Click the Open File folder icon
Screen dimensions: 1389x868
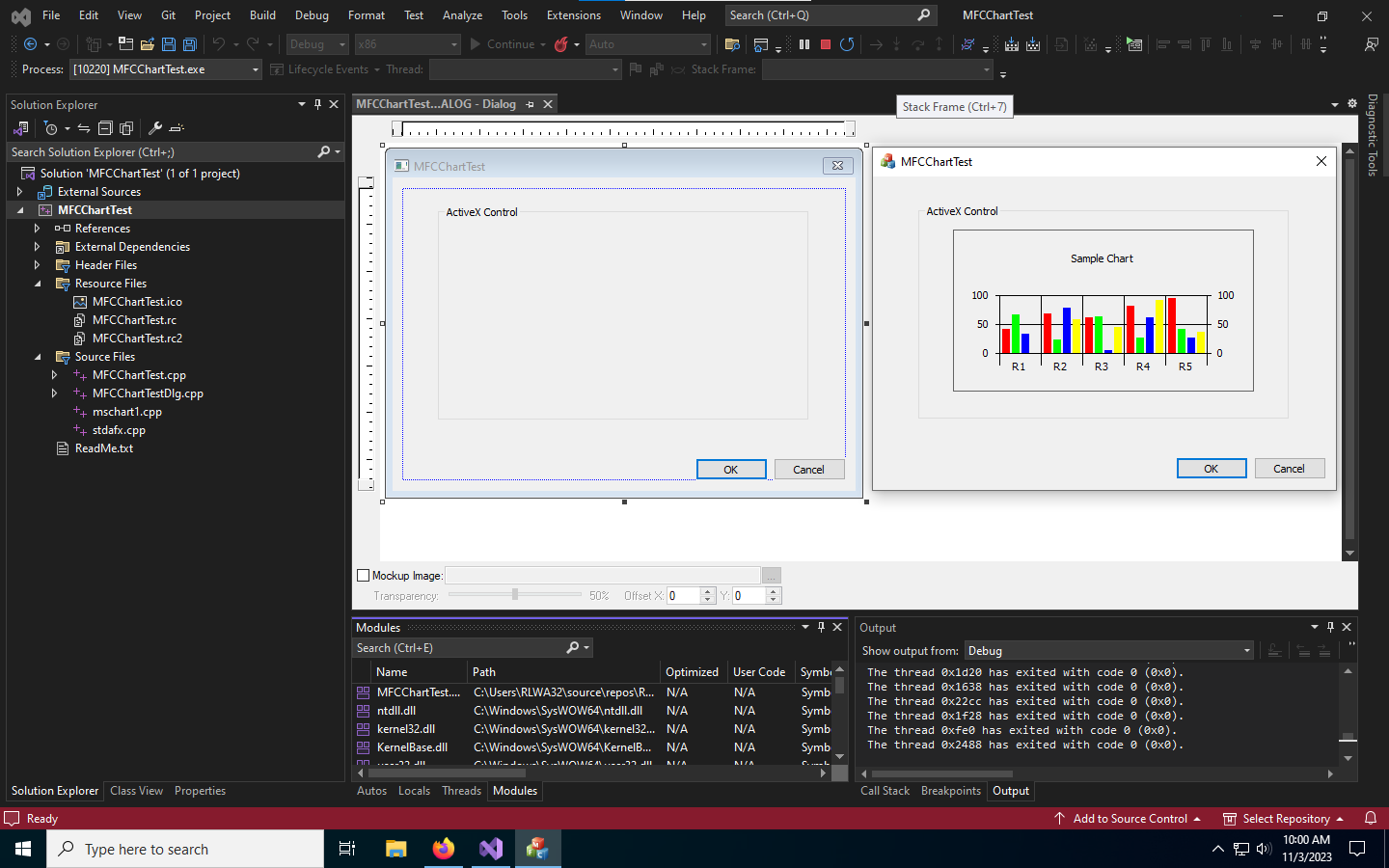(147, 44)
